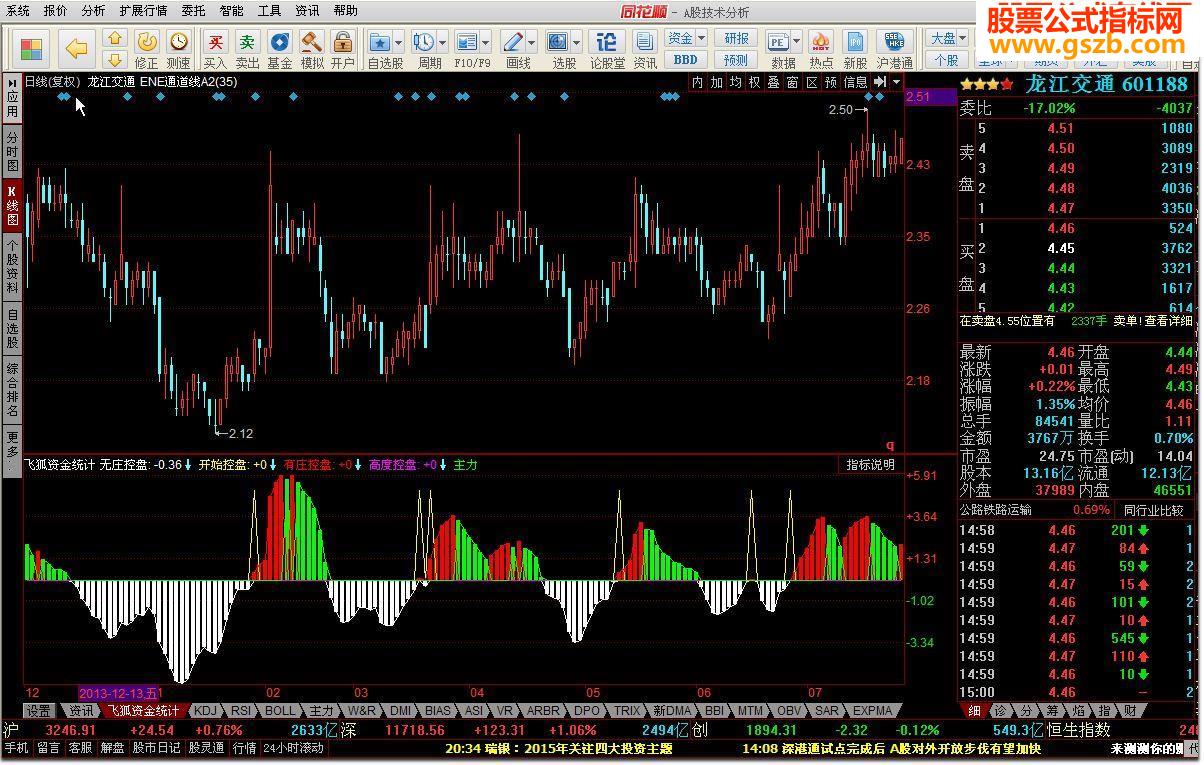Toggle the 窗 window option
1204x765 pixels.
(x=792, y=82)
